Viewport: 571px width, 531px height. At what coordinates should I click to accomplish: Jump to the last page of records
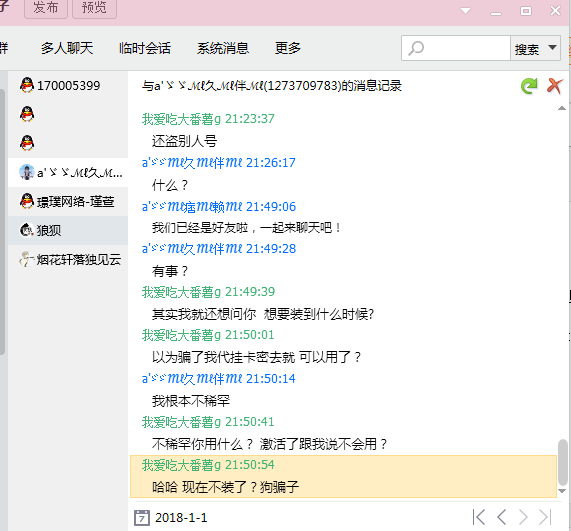tap(546, 517)
